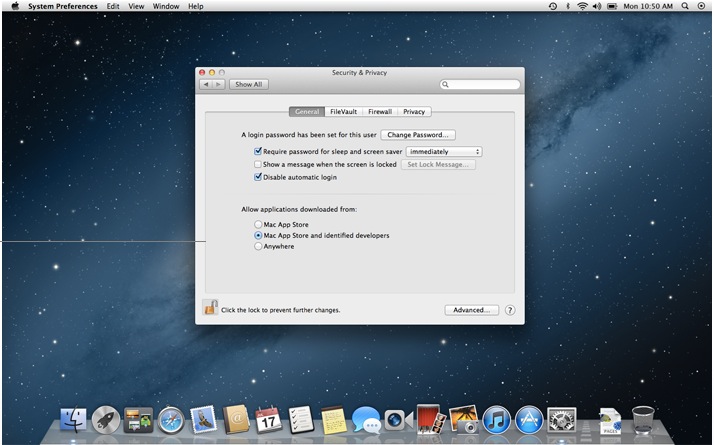Open the Apple menu
The image size is (714, 445).
pyautogui.click(x=15, y=6)
